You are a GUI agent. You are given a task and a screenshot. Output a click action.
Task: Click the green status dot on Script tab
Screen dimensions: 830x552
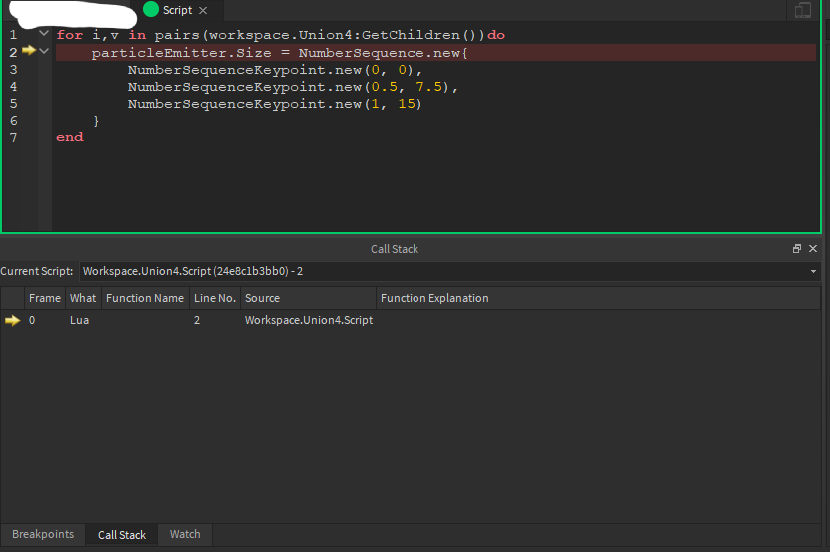tap(151, 10)
